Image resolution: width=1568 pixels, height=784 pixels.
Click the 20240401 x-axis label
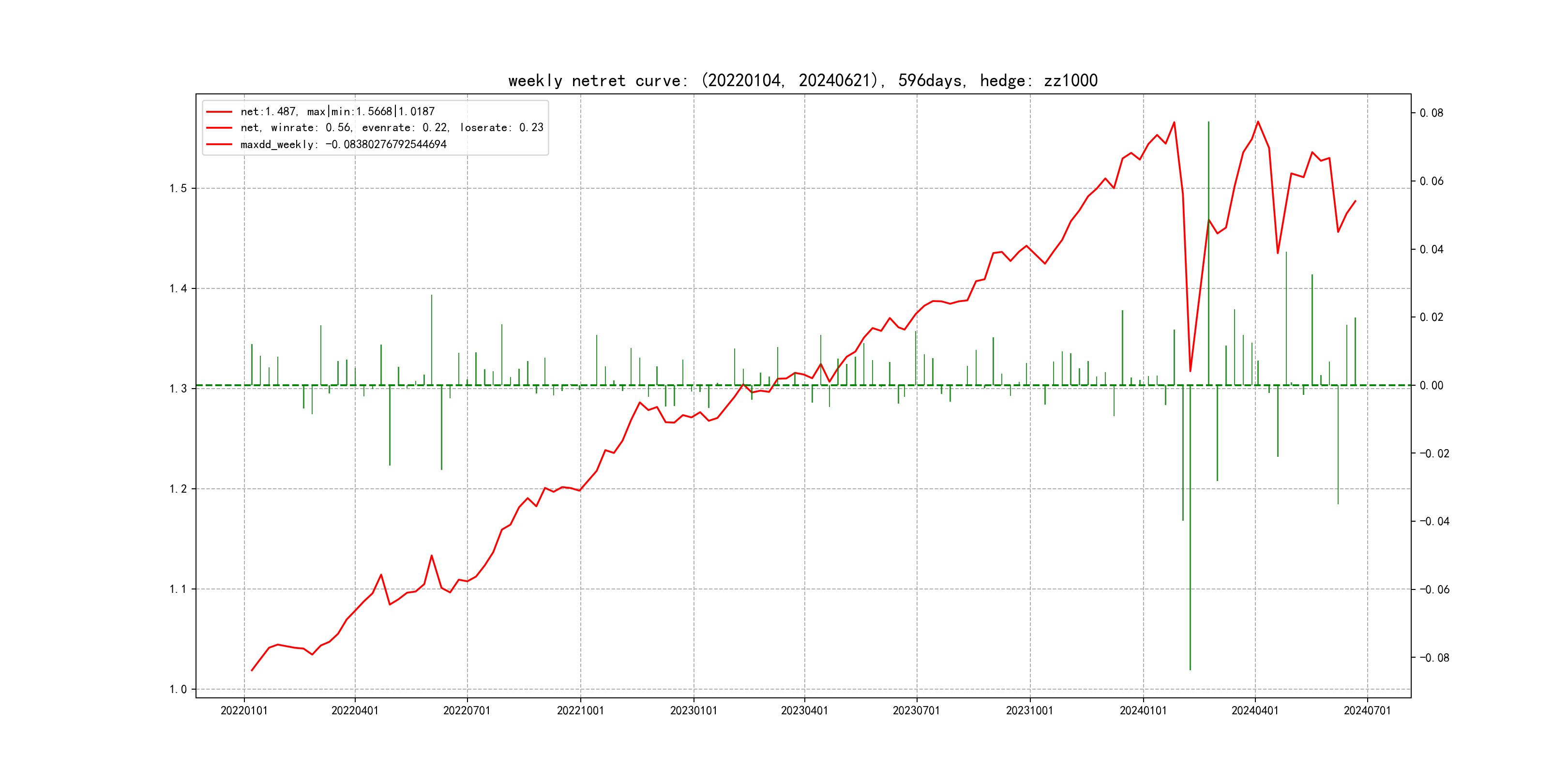(x=1254, y=711)
